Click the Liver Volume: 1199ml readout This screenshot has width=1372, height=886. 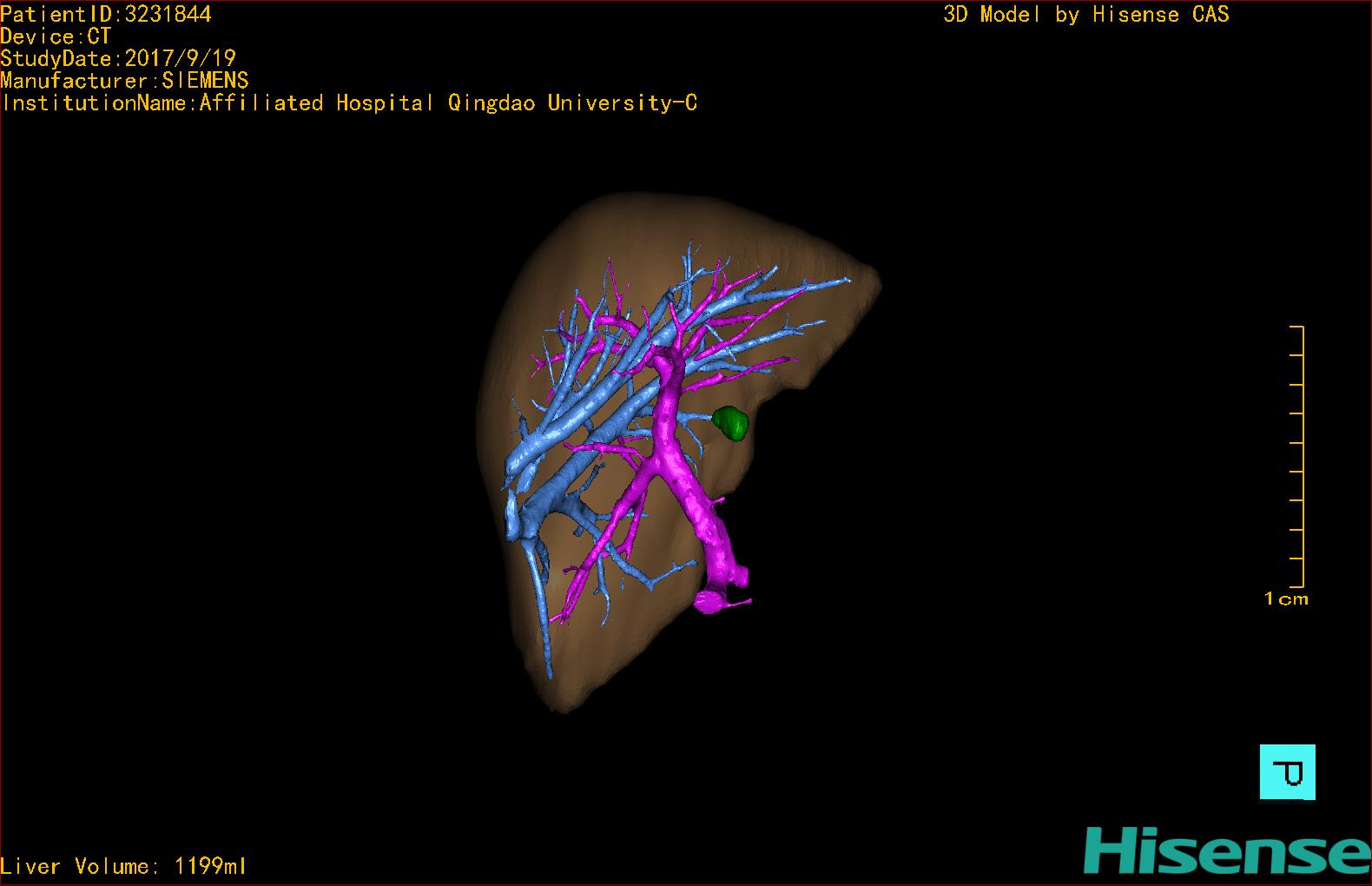(x=123, y=866)
